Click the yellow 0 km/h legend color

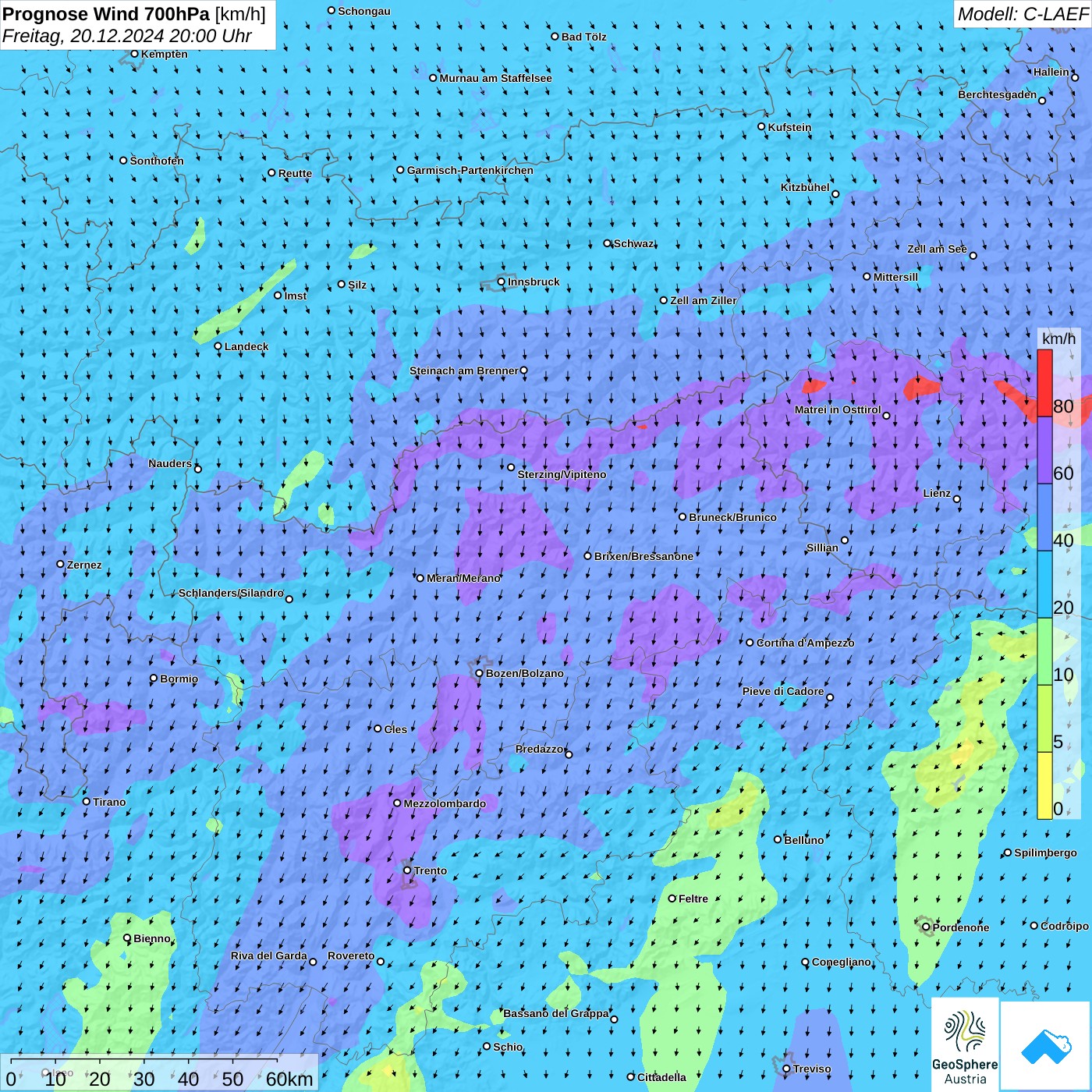(x=1044, y=785)
